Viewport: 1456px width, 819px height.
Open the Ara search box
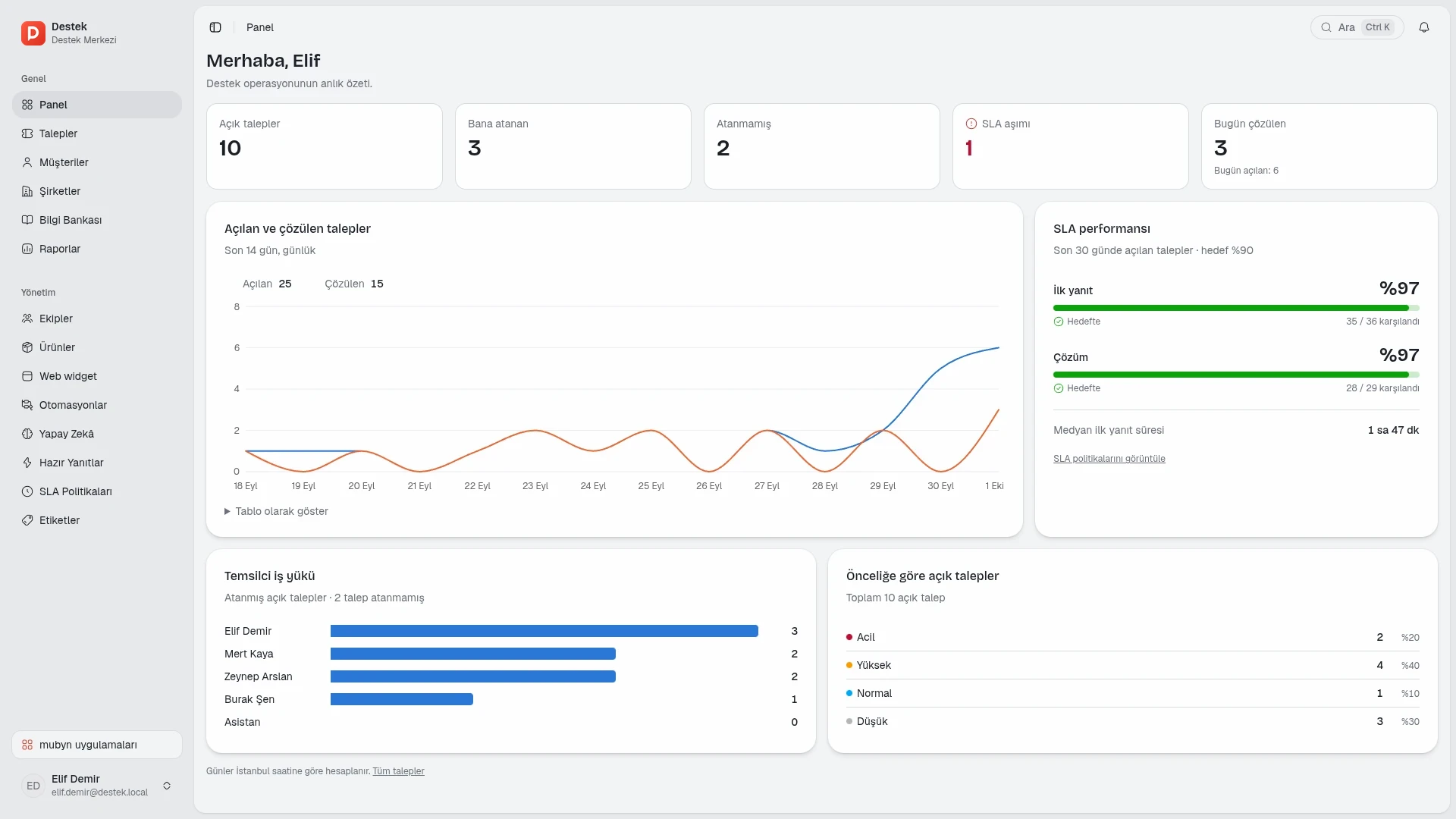point(1357,27)
